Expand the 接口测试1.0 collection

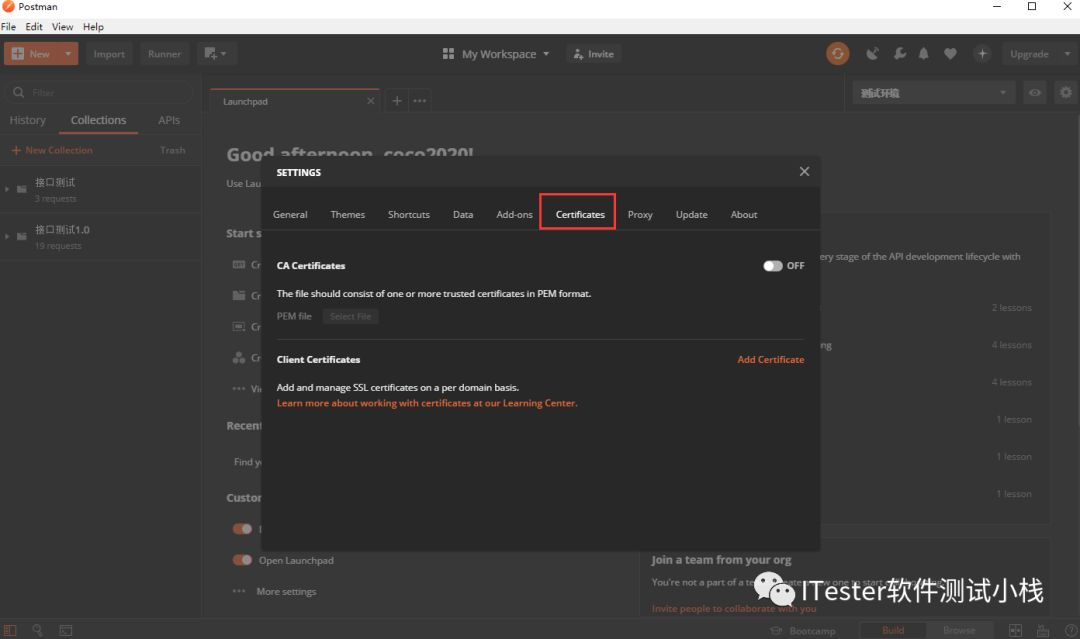(x=7, y=236)
